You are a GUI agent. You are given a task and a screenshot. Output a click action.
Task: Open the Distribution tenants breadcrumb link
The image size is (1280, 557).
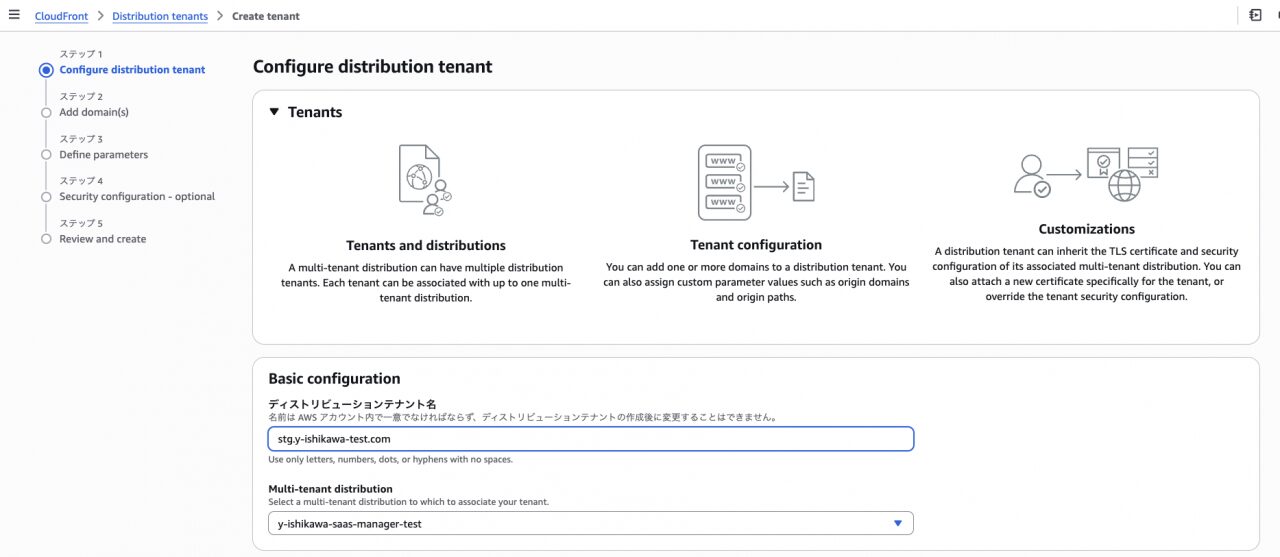160,16
